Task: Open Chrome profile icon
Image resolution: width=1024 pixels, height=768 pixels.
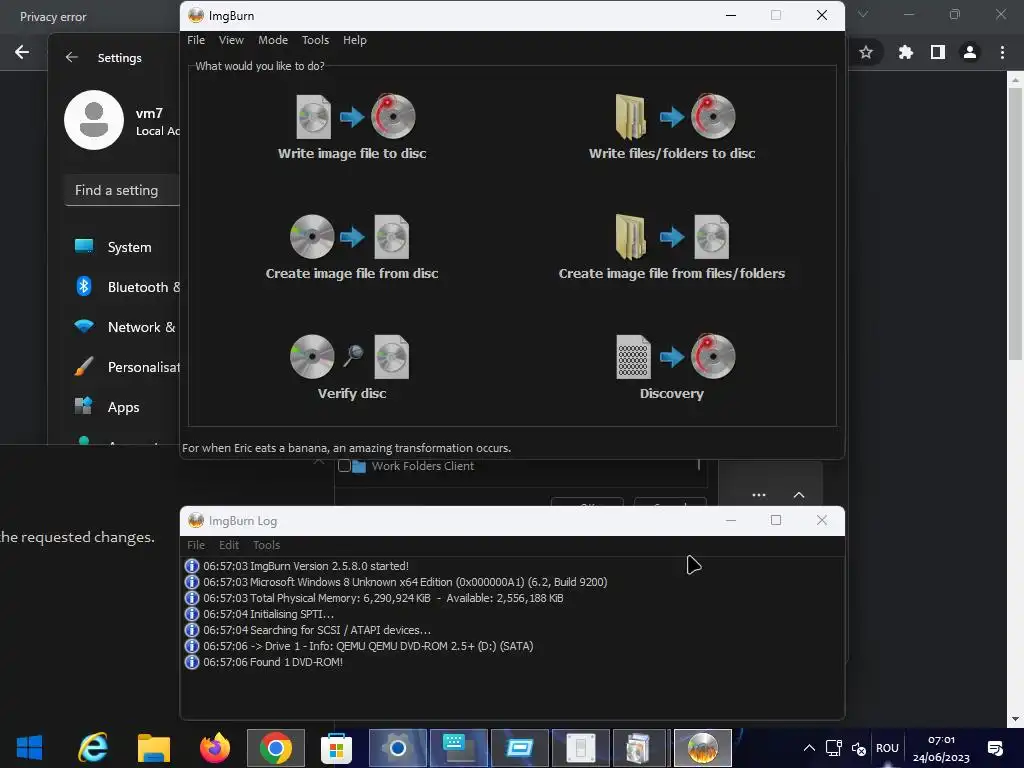Action: coord(970,52)
